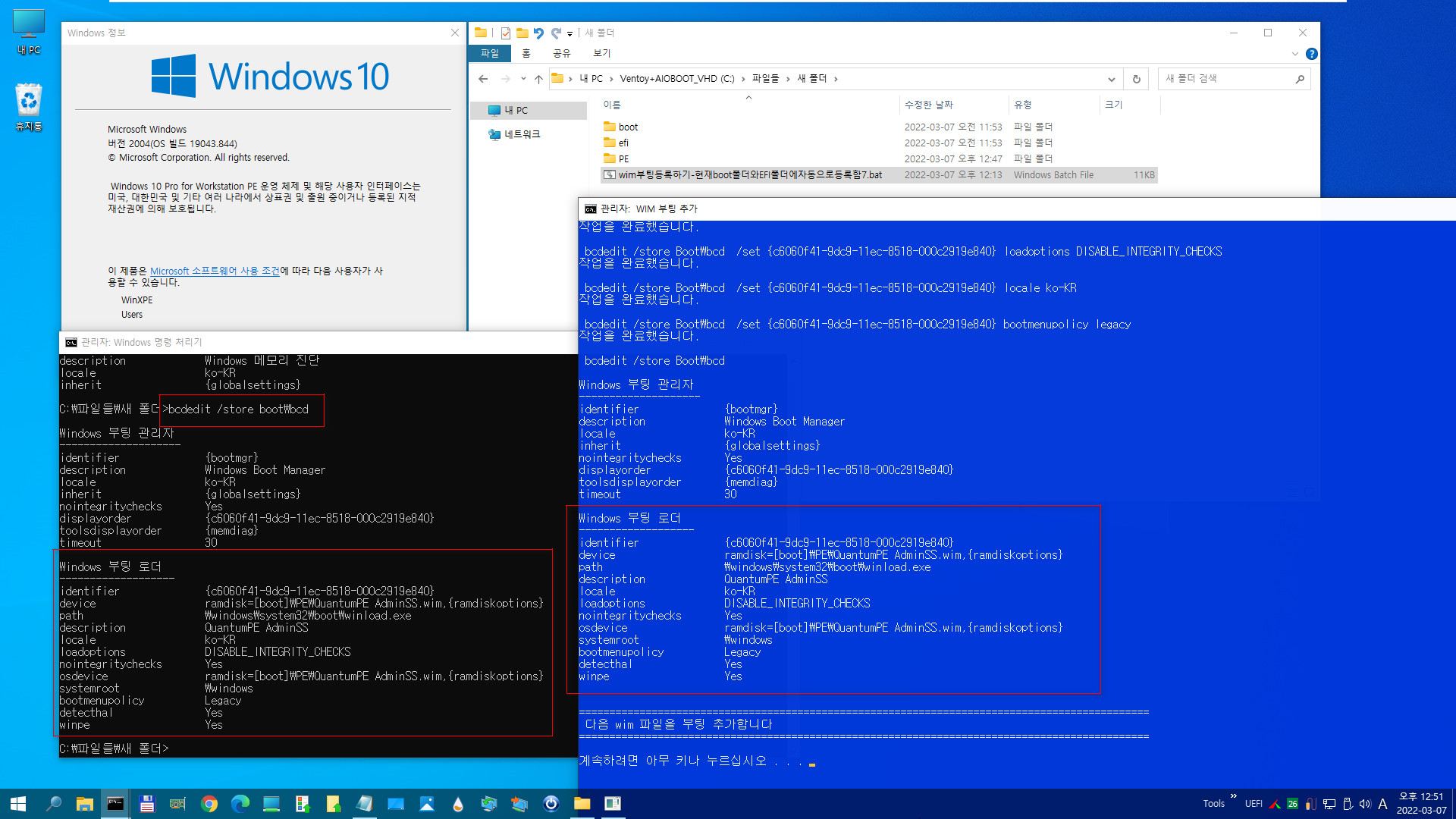Expand the chevron after 파일들 breadcrumb

click(x=788, y=79)
